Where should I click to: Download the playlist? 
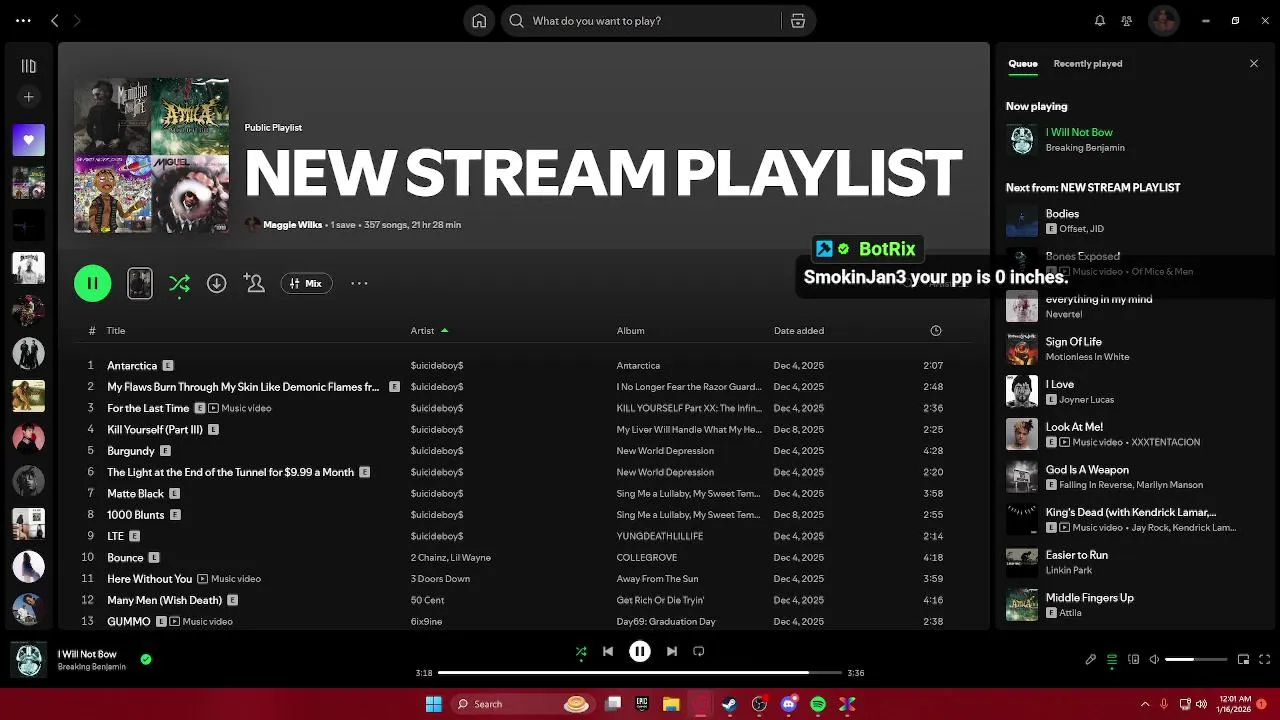tap(216, 283)
